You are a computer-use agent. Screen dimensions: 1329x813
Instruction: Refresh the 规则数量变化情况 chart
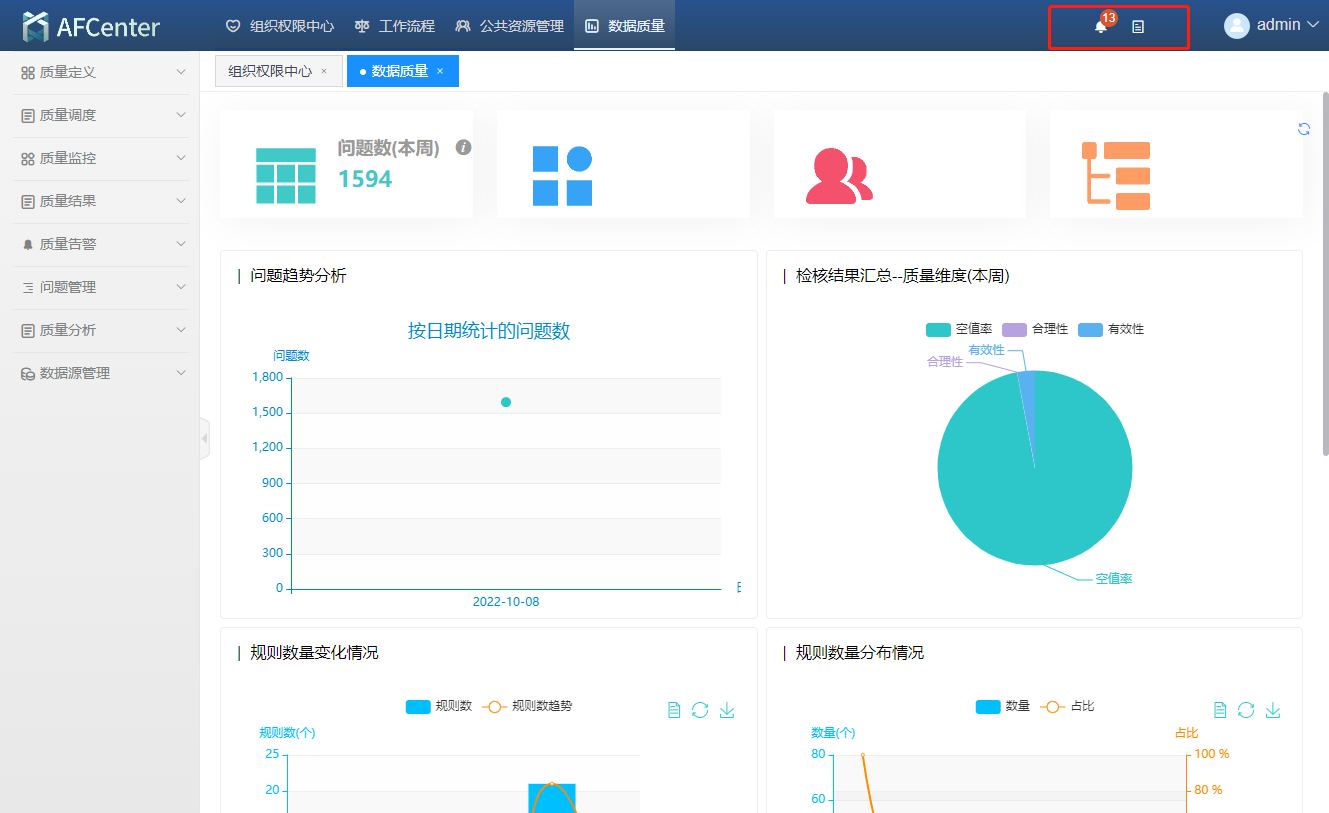click(x=700, y=710)
